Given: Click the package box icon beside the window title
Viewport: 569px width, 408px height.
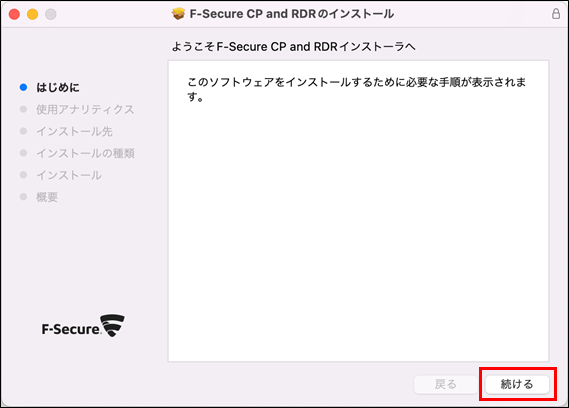Looking at the screenshot, I should click(x=178, y=14).
